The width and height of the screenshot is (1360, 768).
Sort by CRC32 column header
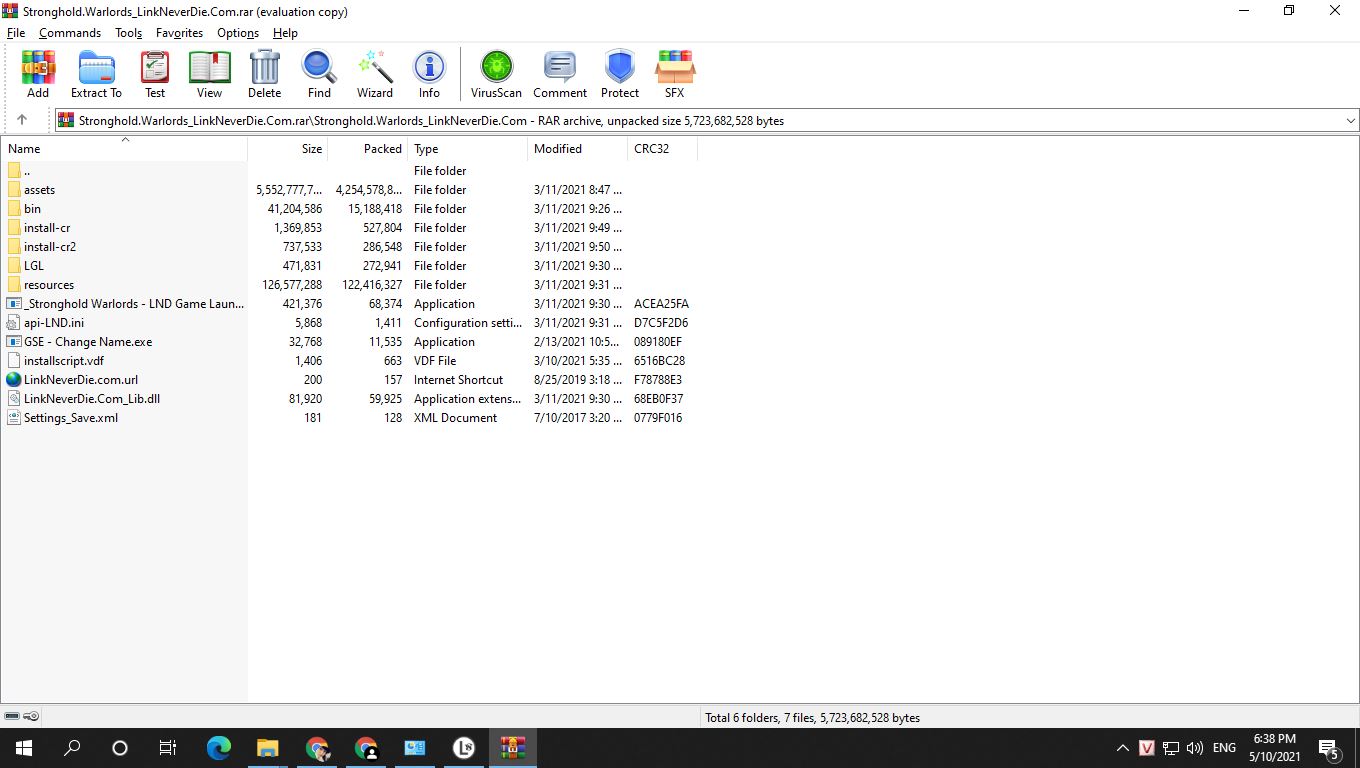point(662,149)
